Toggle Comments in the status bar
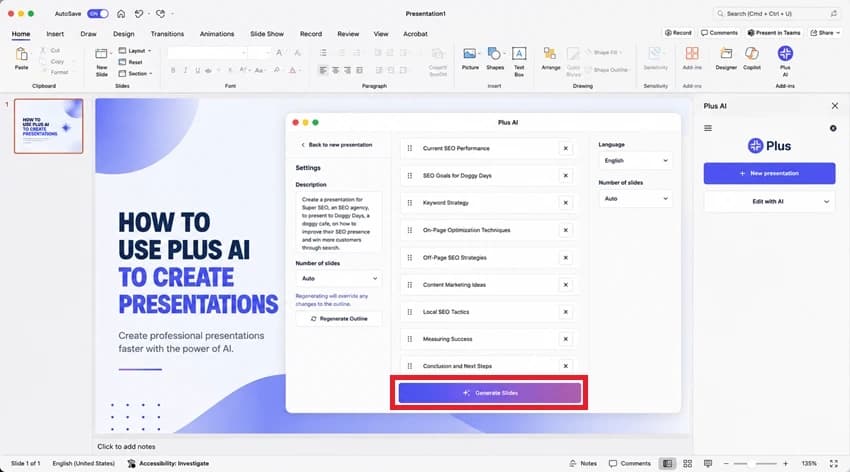The width and height of the screenshot is (850, 472). [x=629, y=463]
